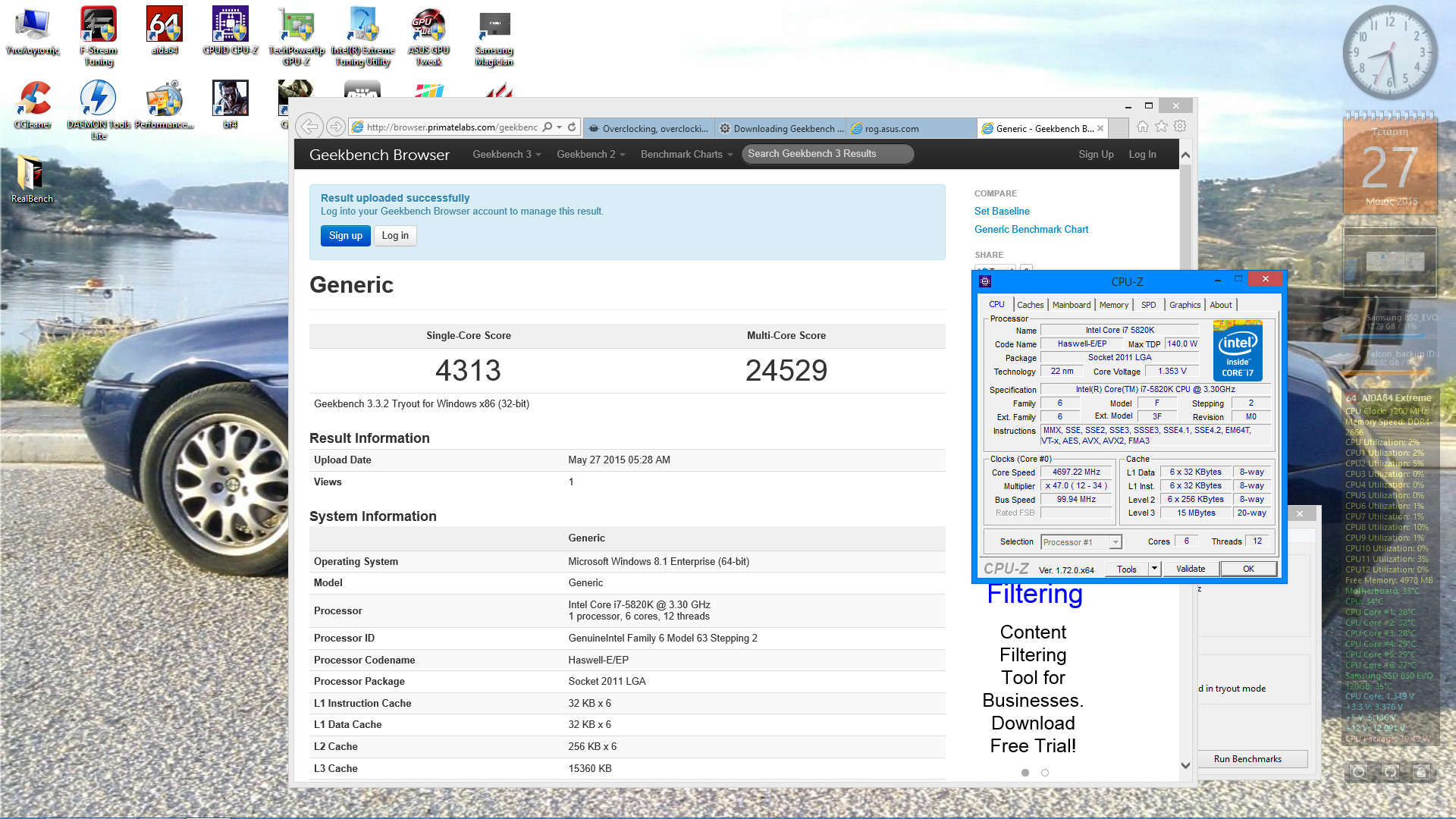Screen dimensions: 1456x819
Task: Click Log In in Geekbench navbar
Action: click(1142, 154)
